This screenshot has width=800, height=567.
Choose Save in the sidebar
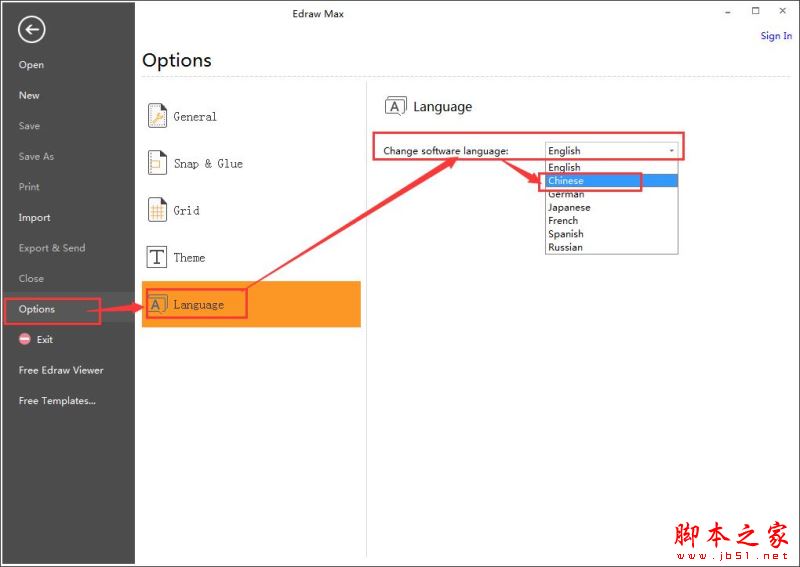click(x=29, y=126)
